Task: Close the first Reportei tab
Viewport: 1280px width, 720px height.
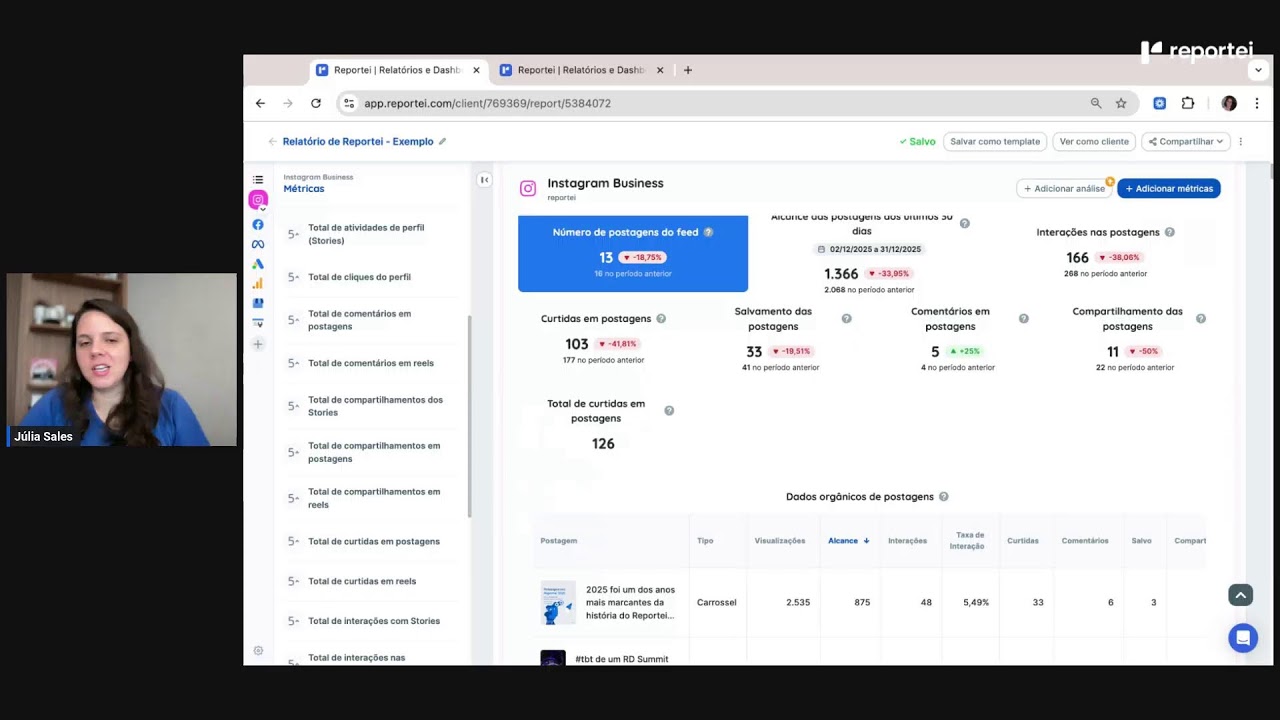Action: pyautogui.click(x=476, y=70)
